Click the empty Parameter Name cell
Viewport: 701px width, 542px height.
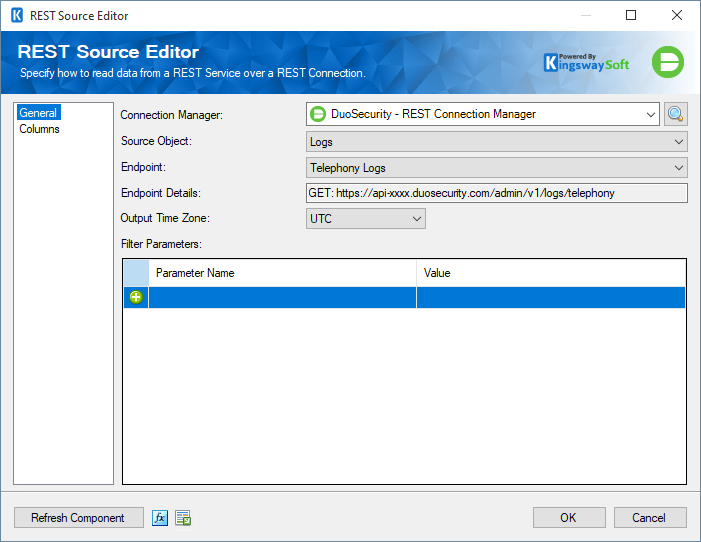click(x=283, y=297)
